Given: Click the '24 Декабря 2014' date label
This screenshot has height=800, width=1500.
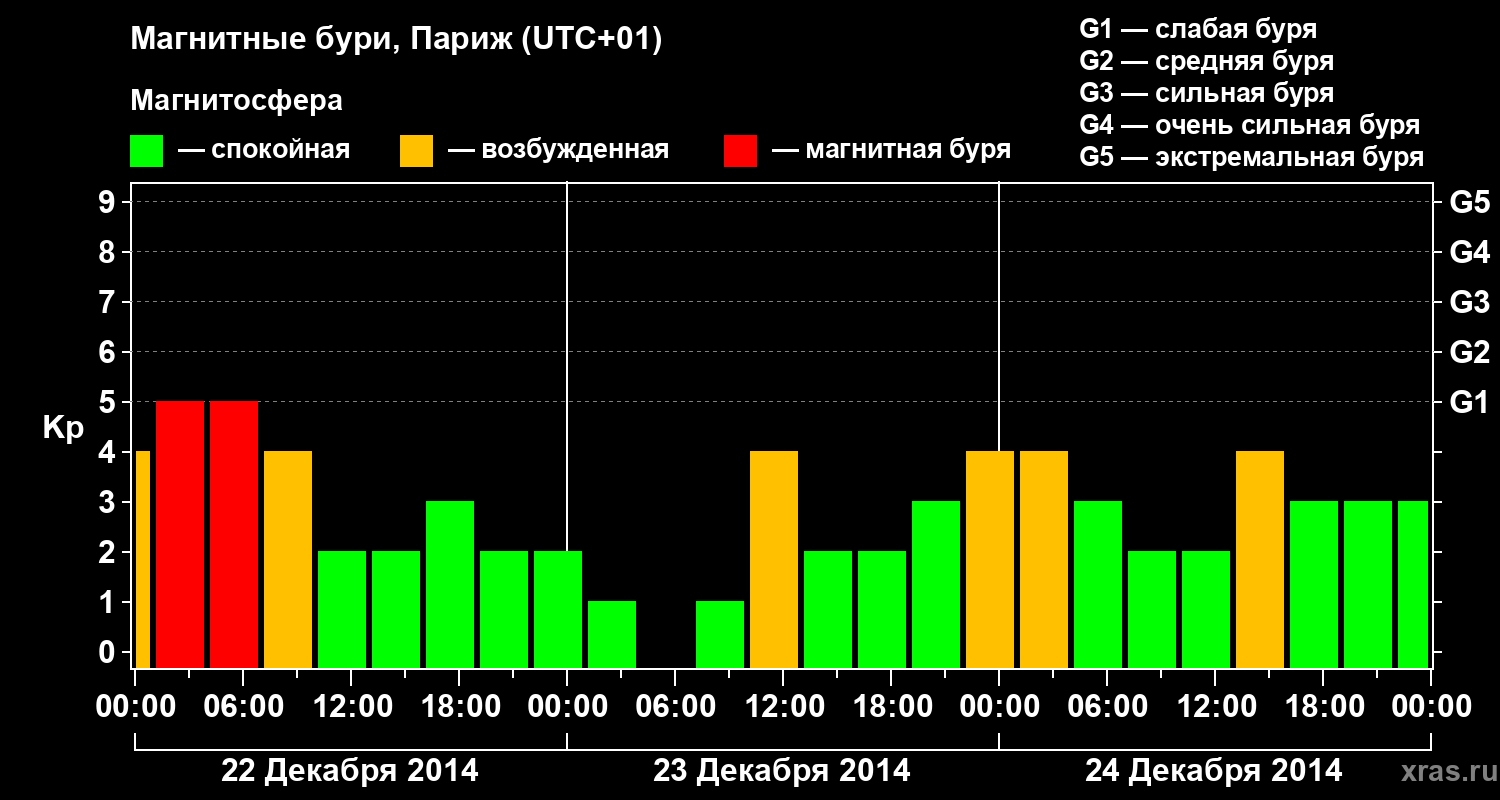Looking at the screenshot, I should pyautogui.click(x=1214, y=770).
